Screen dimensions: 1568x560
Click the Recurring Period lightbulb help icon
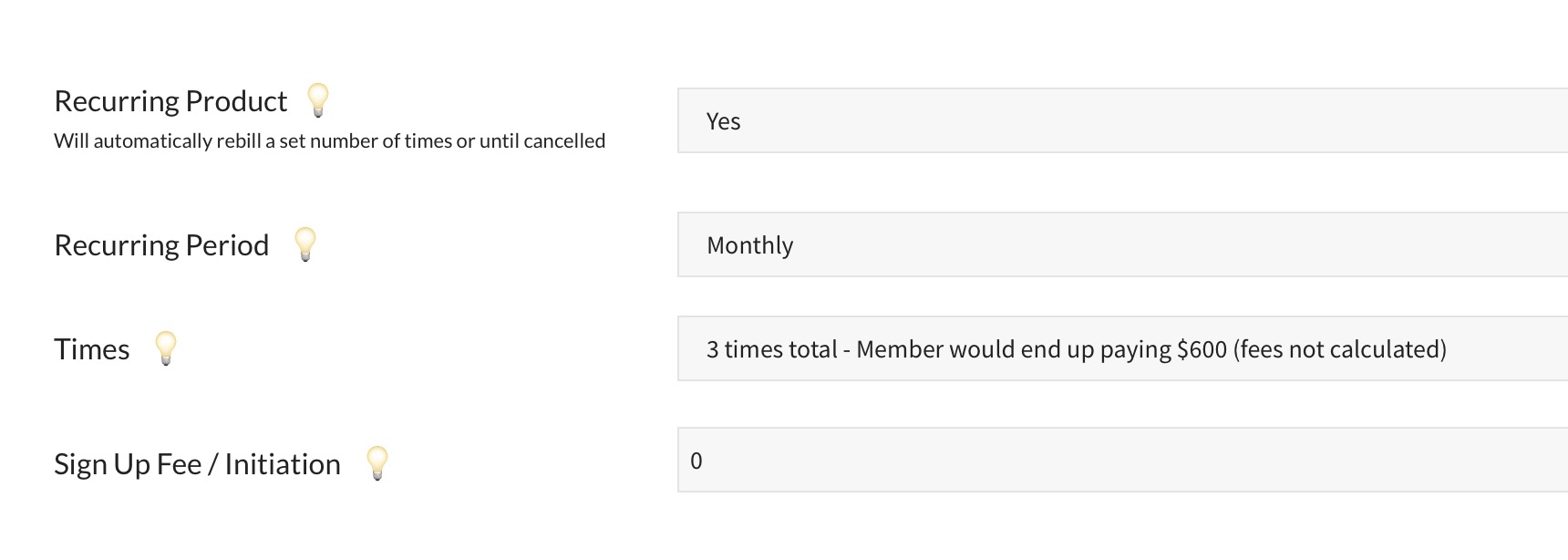305,244
